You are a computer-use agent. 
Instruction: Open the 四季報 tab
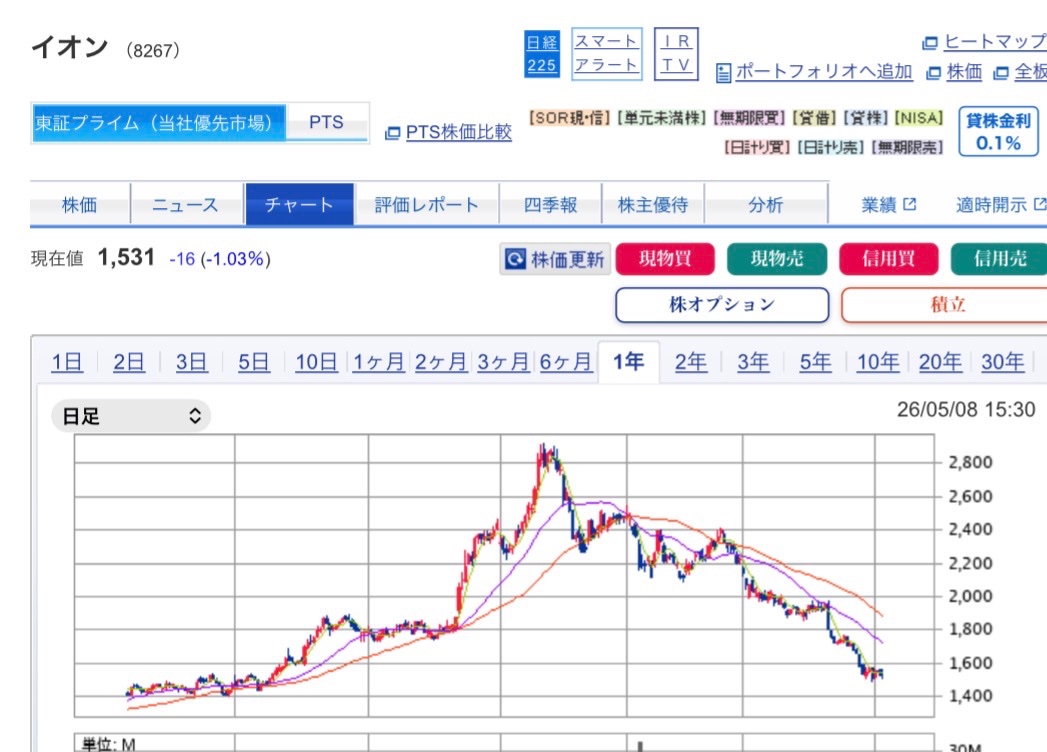[550, 204]
